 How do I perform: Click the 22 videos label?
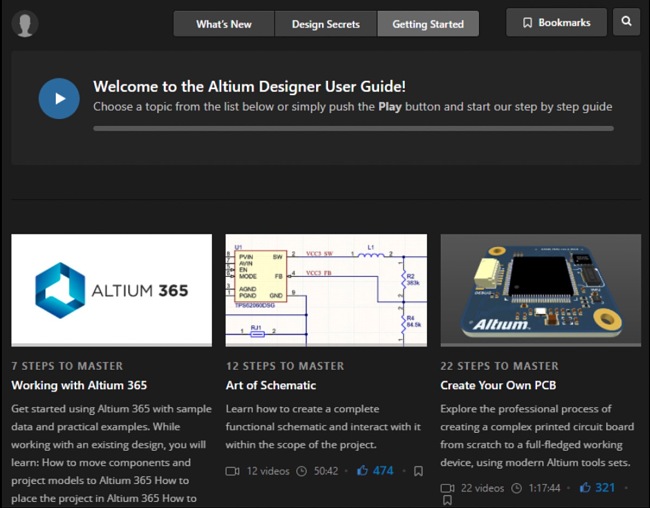pos(483,488)
